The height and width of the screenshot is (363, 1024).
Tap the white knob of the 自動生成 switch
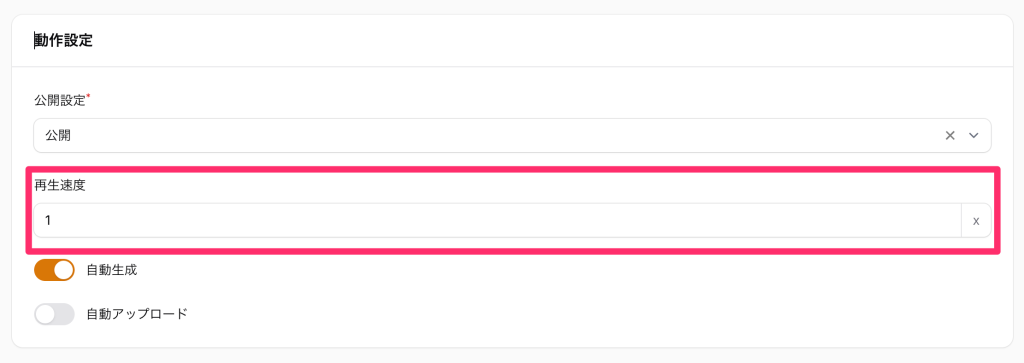click(x=63, y=270)
